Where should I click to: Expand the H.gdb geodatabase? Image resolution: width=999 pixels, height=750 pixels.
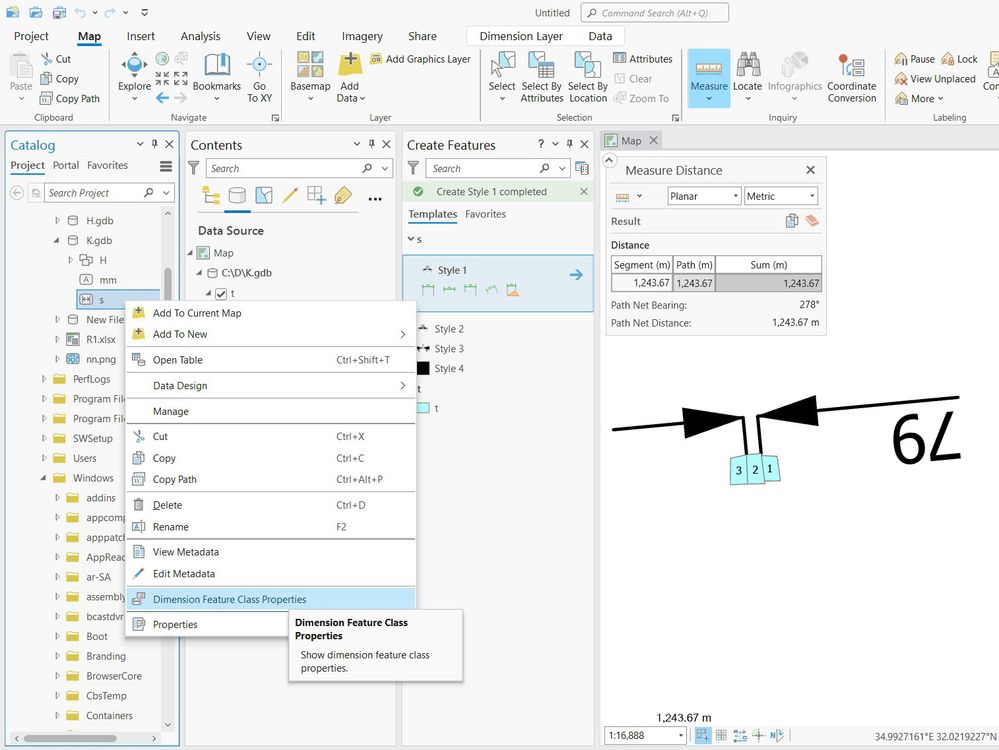[x=57, y=220]
